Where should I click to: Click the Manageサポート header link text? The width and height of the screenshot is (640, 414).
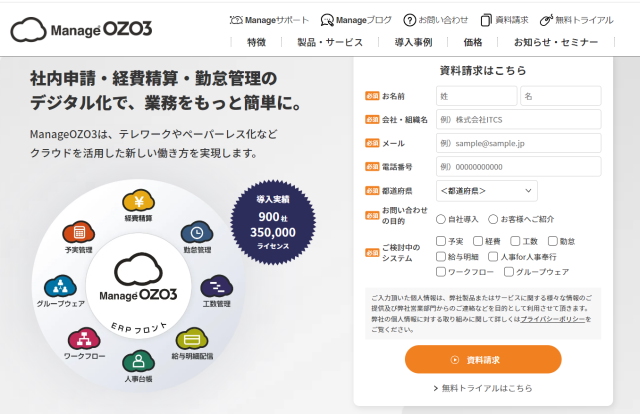click(277, 20)
